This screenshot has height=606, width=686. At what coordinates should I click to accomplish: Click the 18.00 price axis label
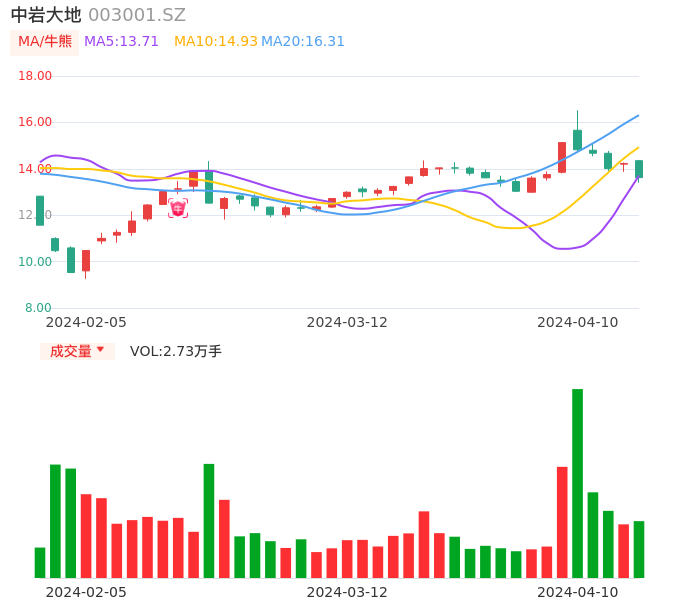click(x=36, y=76)
